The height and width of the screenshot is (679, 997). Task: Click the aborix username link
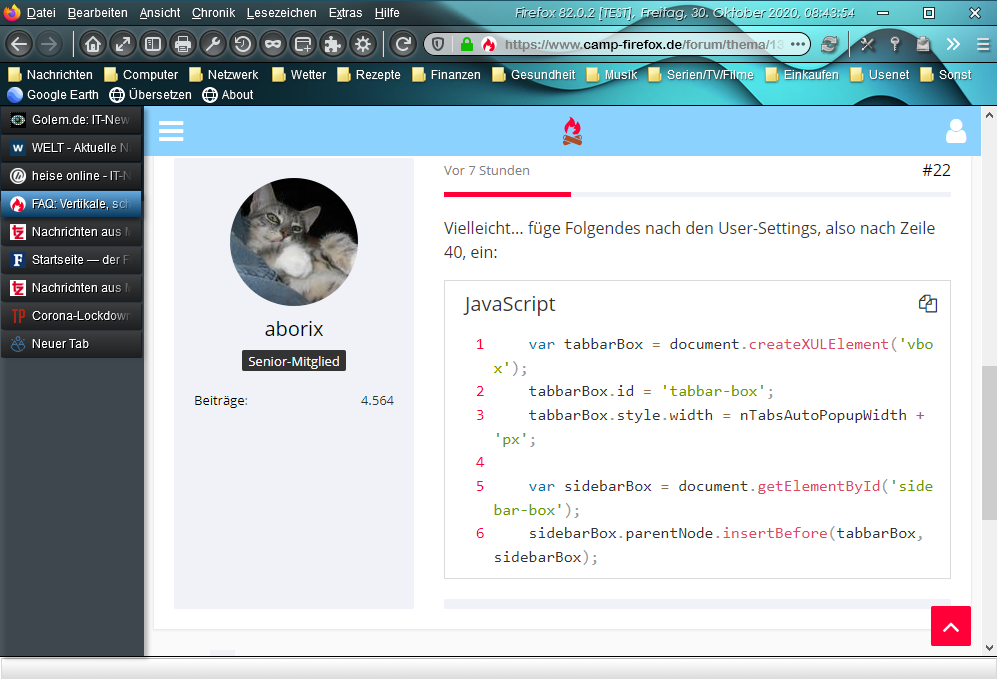(294, 329)
